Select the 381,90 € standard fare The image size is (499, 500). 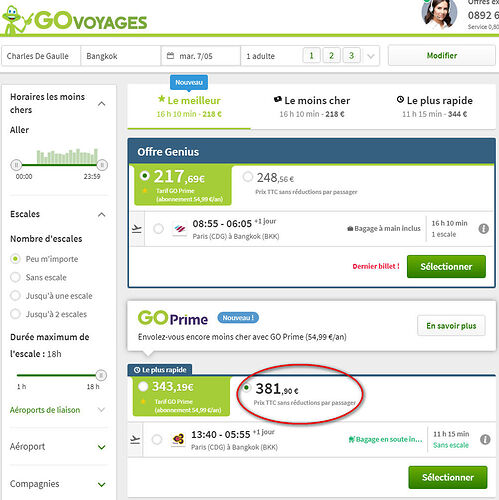tap(246, 388)
